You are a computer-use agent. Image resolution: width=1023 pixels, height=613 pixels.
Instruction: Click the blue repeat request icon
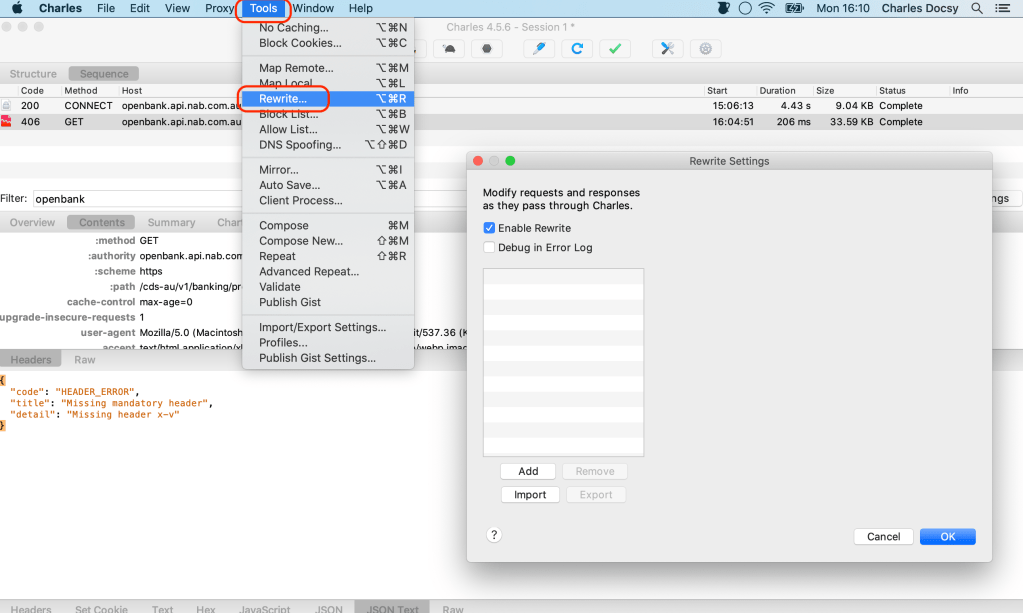(x=577, y=48)
